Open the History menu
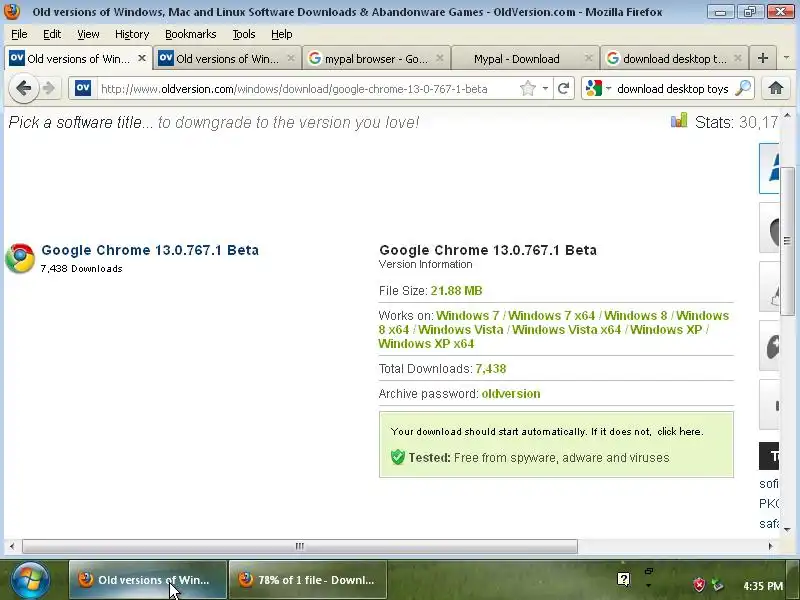 (x=132, y=34)
